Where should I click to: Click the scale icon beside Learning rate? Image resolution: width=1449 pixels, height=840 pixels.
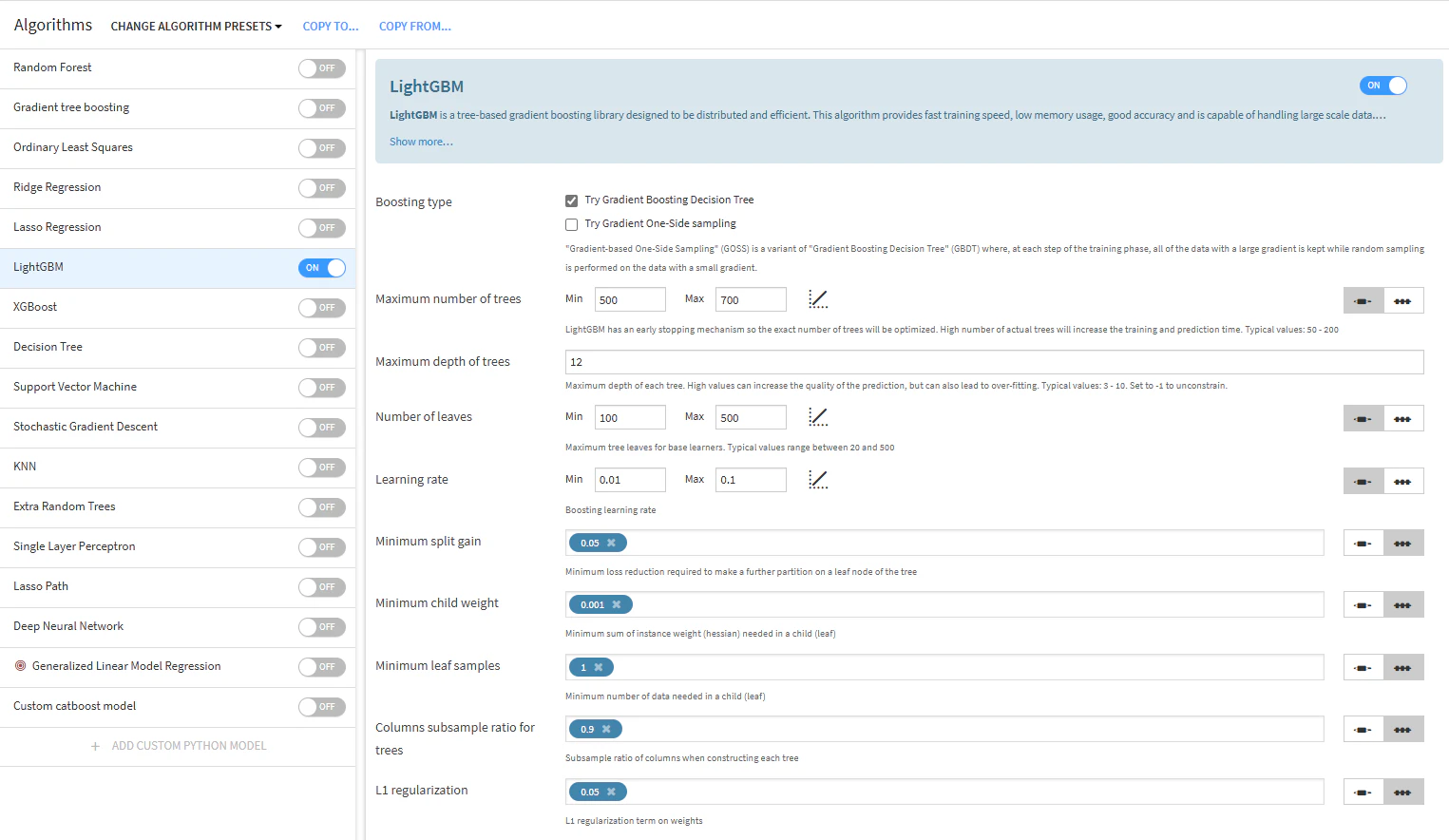click(818, 480)
